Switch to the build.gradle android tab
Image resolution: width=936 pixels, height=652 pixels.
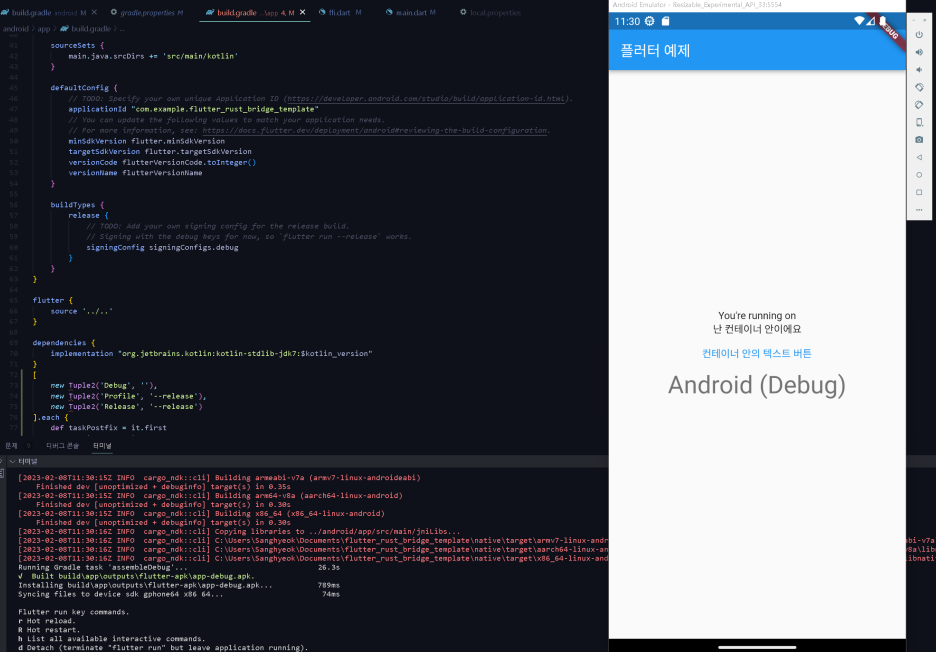click(x=44, y=12)
